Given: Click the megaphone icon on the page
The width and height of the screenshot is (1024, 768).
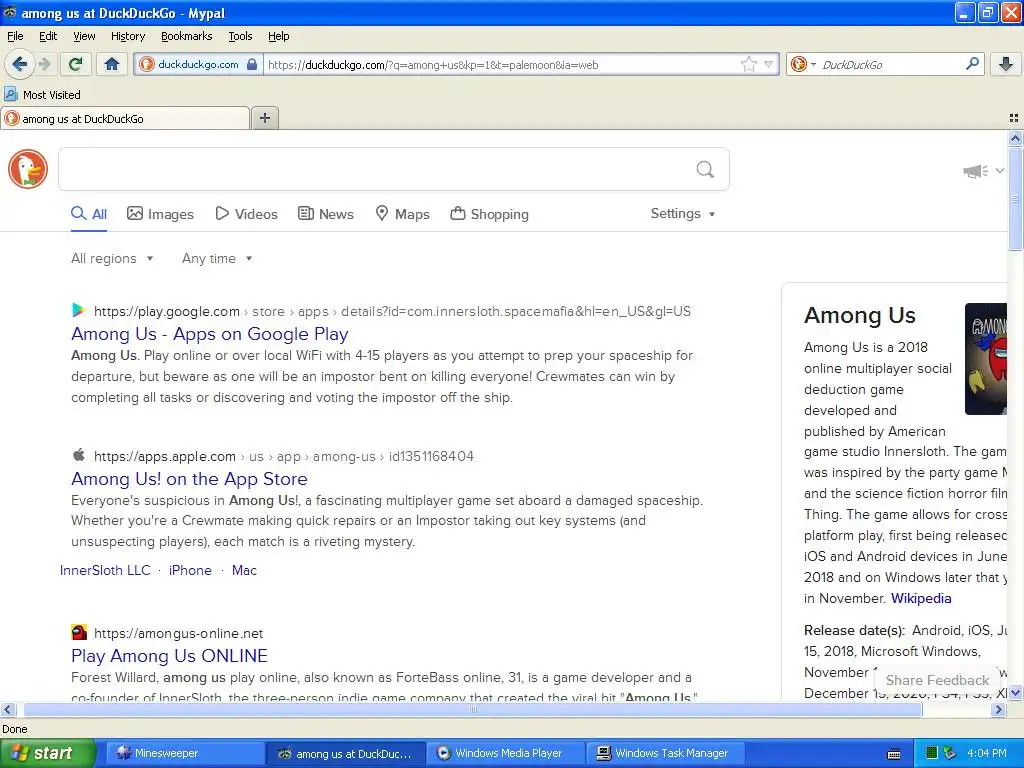Looking at the screenshot, I should coord(976,171).
